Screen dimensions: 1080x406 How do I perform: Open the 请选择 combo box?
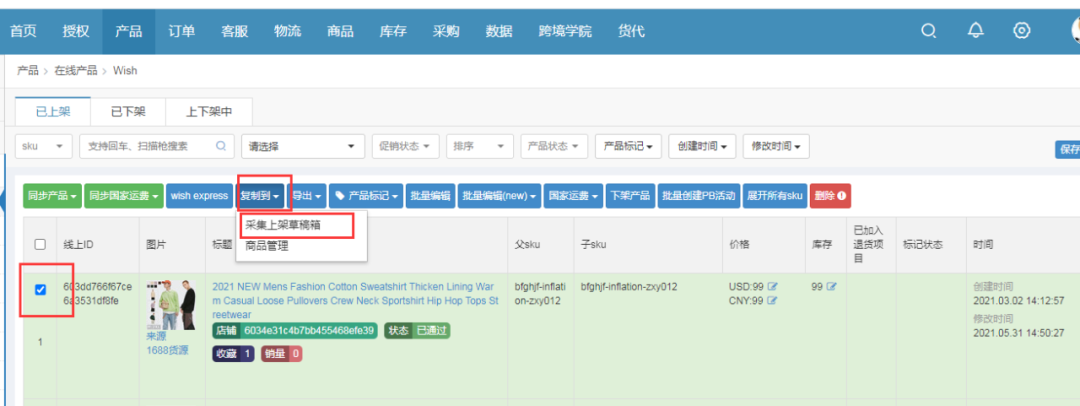[x=303, y=146]
